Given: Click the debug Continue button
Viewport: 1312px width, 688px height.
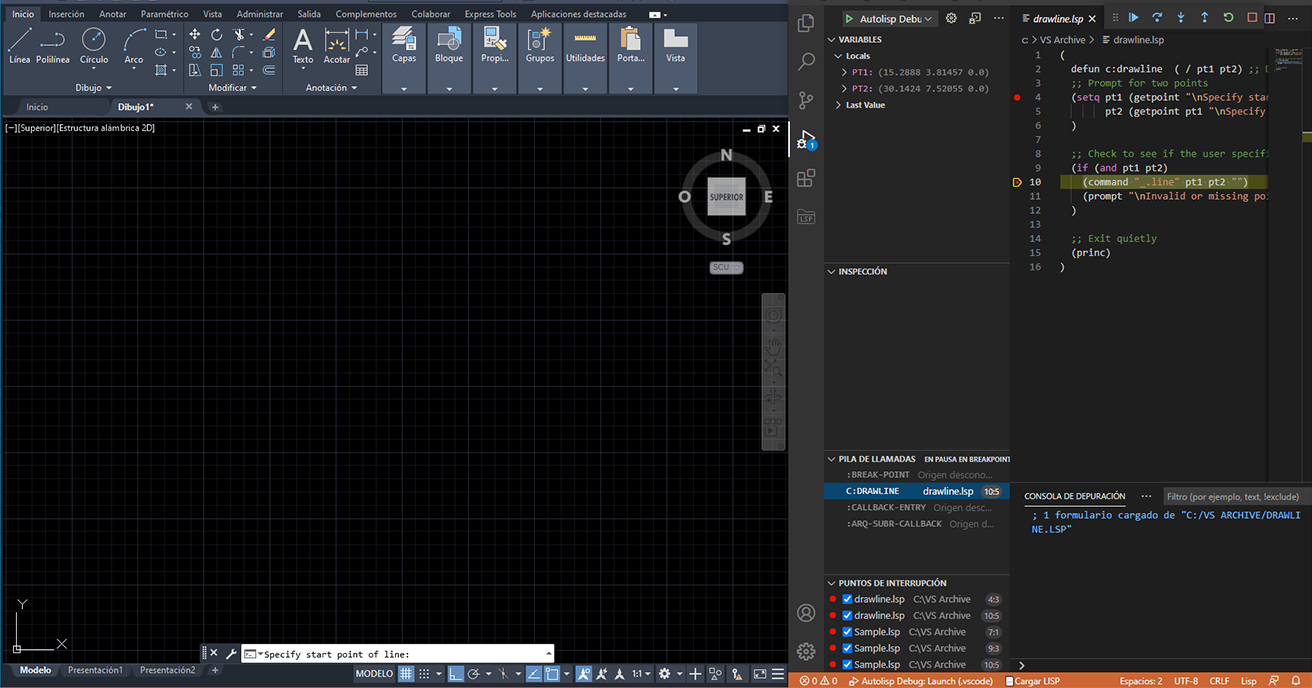Looking at the screenshot, I should [x=1133, y=18].
